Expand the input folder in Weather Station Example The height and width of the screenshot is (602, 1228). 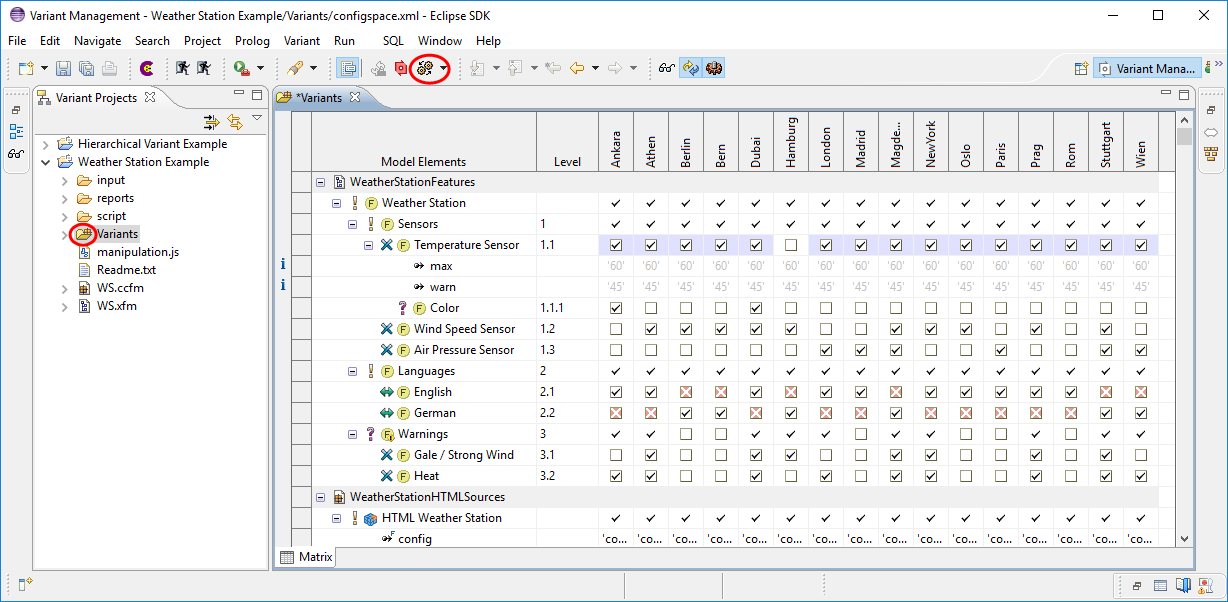tap(63, 180)
